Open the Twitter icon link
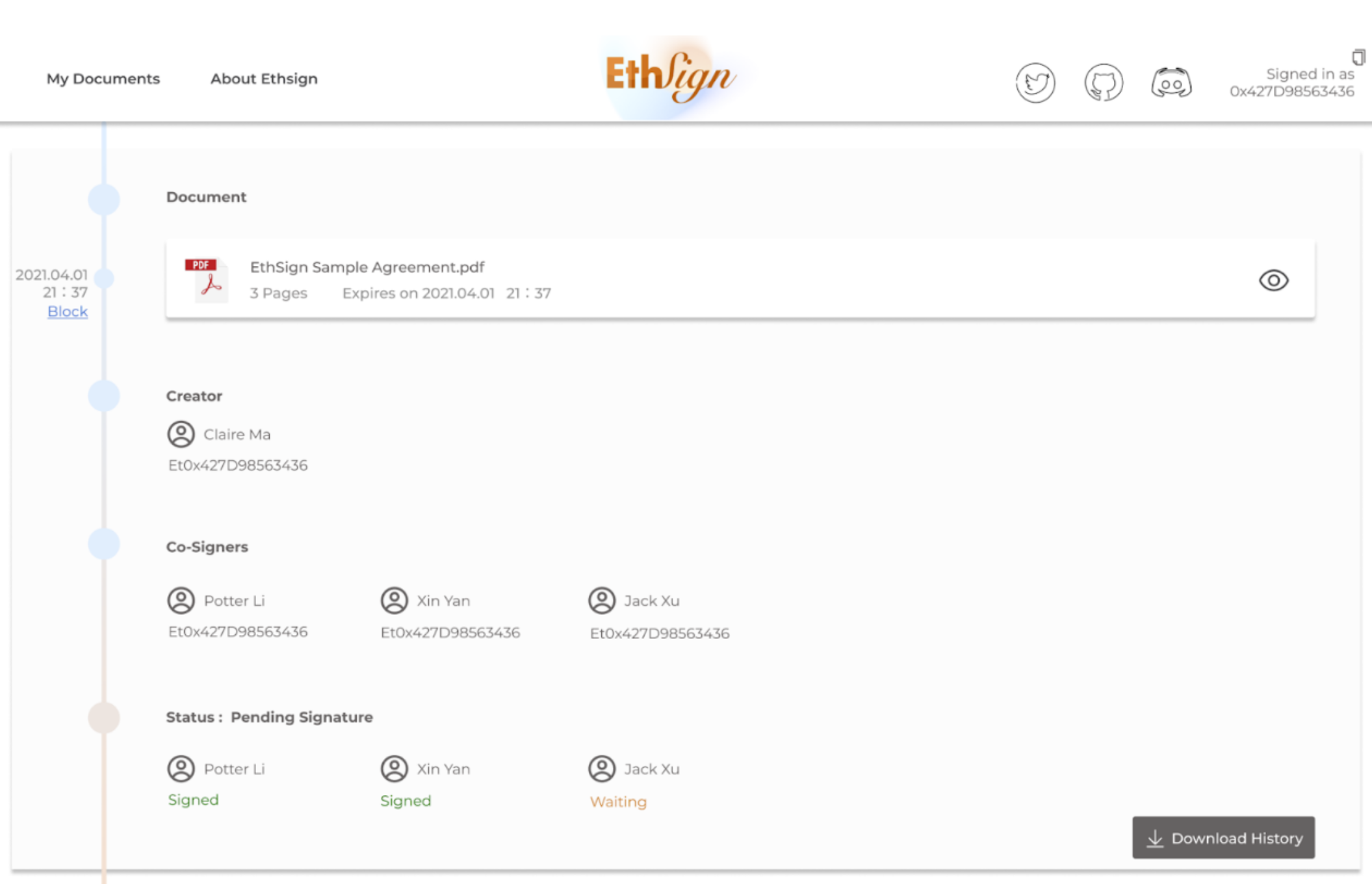The width and height of the screenshot is (1372, 884). point(1035,83)
